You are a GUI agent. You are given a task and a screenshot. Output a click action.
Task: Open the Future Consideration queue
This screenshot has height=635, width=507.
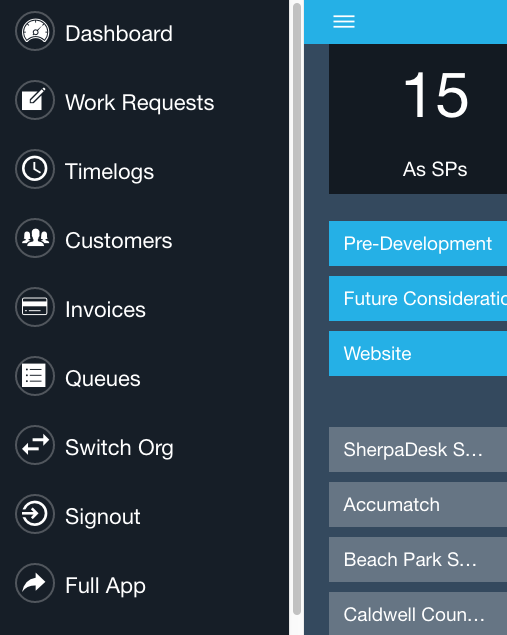click(418, 298)
